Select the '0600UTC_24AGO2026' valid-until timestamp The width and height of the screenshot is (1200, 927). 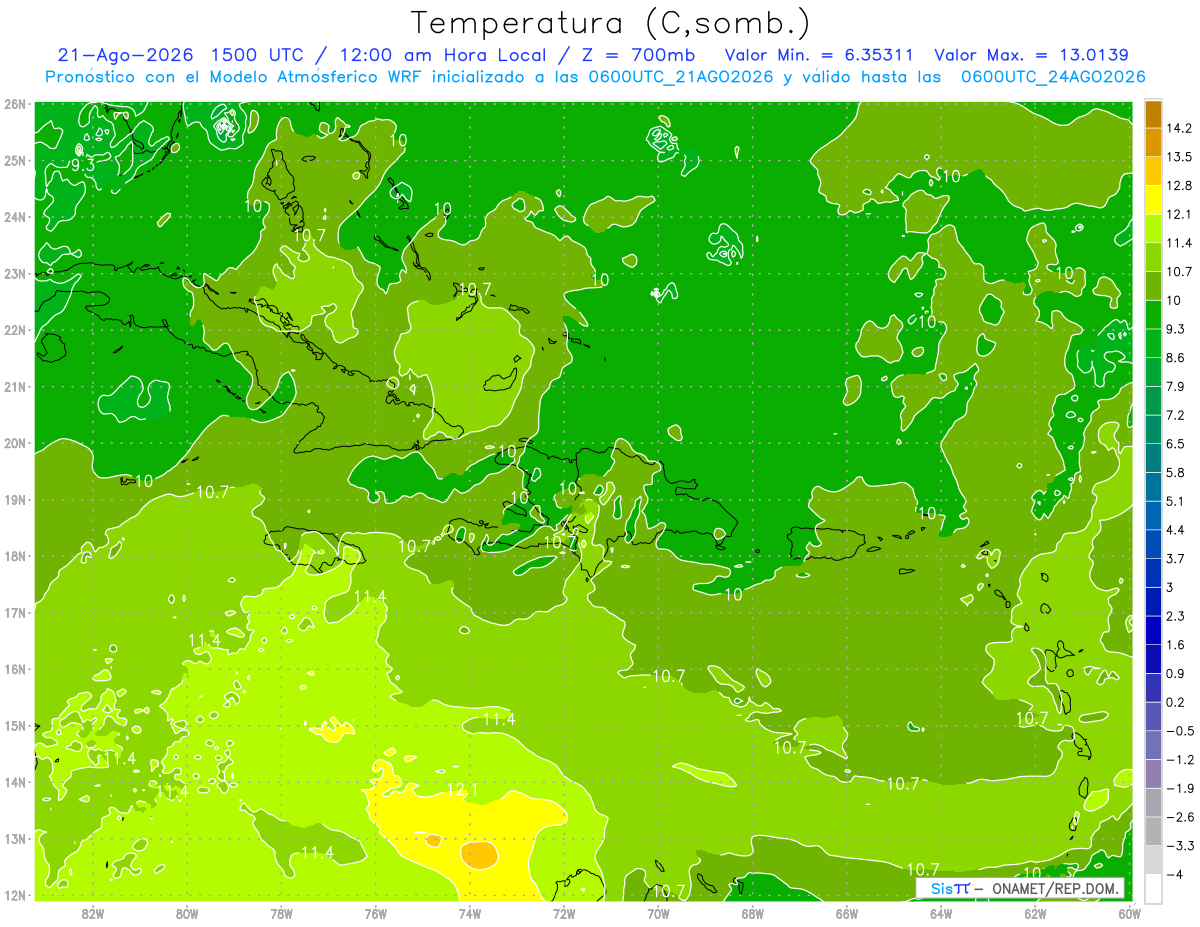[1053, 77]
